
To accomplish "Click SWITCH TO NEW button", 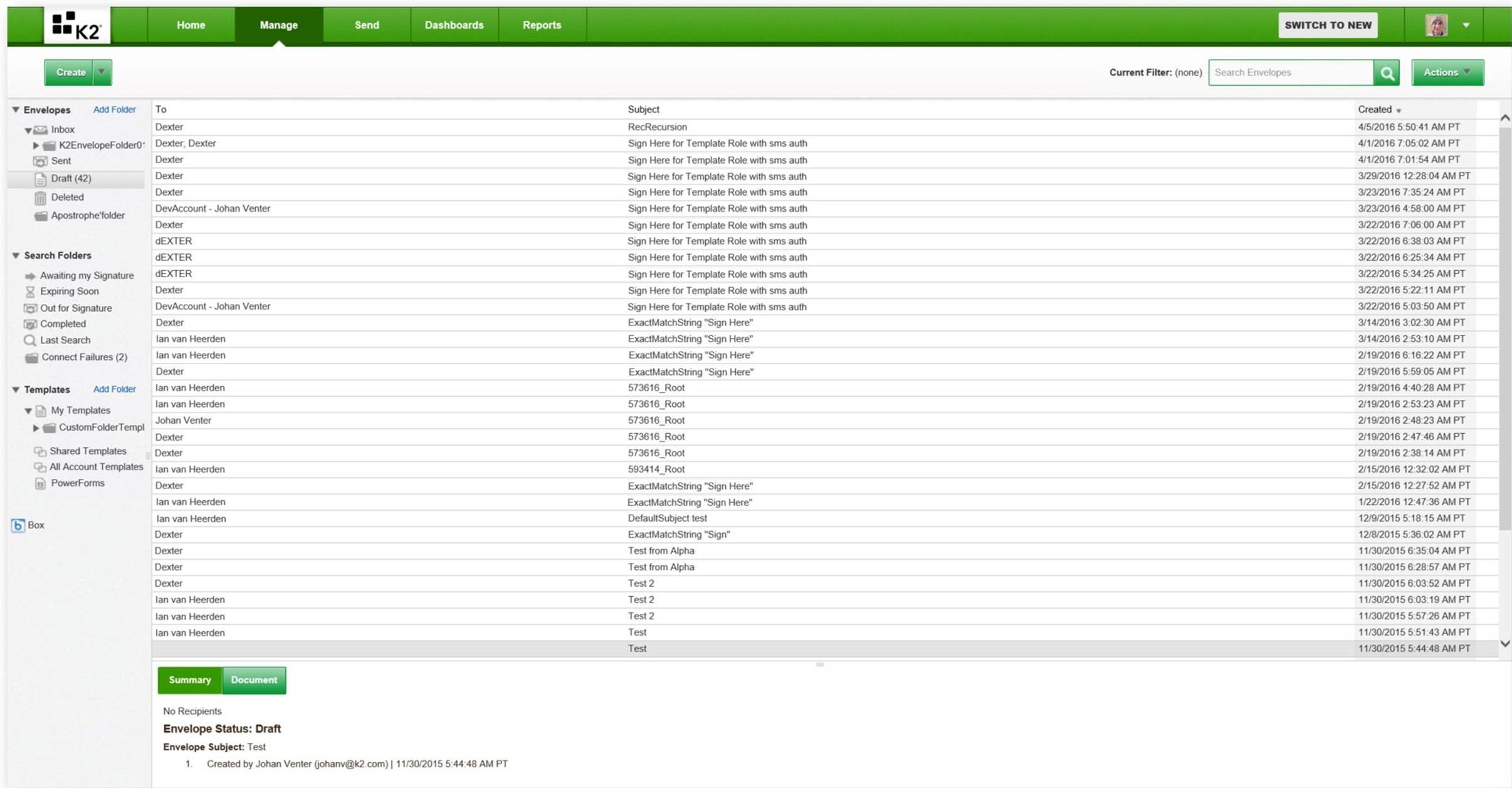I will click(x=1328, y=25).
